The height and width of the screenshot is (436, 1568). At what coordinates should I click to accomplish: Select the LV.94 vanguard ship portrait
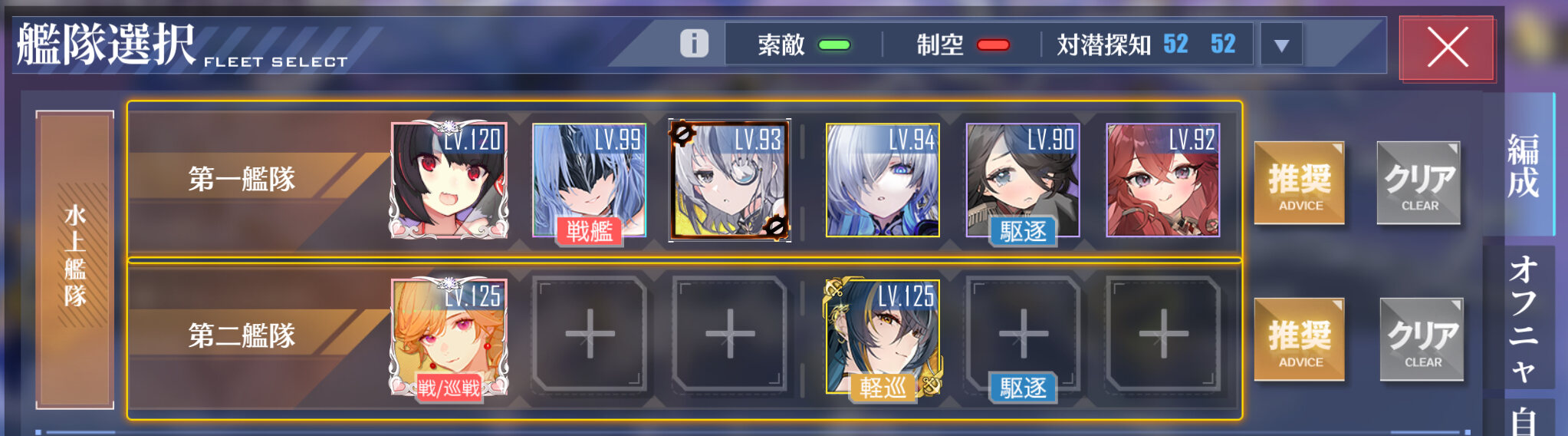(x=883, y=180)
